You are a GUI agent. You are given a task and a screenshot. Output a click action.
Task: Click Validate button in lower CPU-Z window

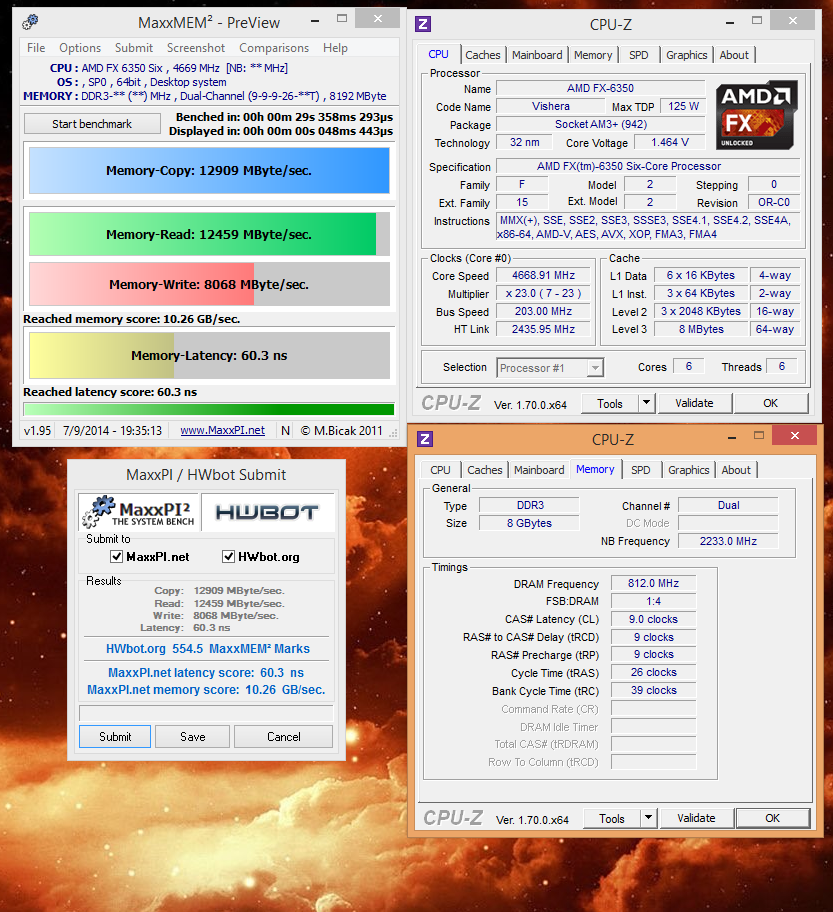click(696, 818)
